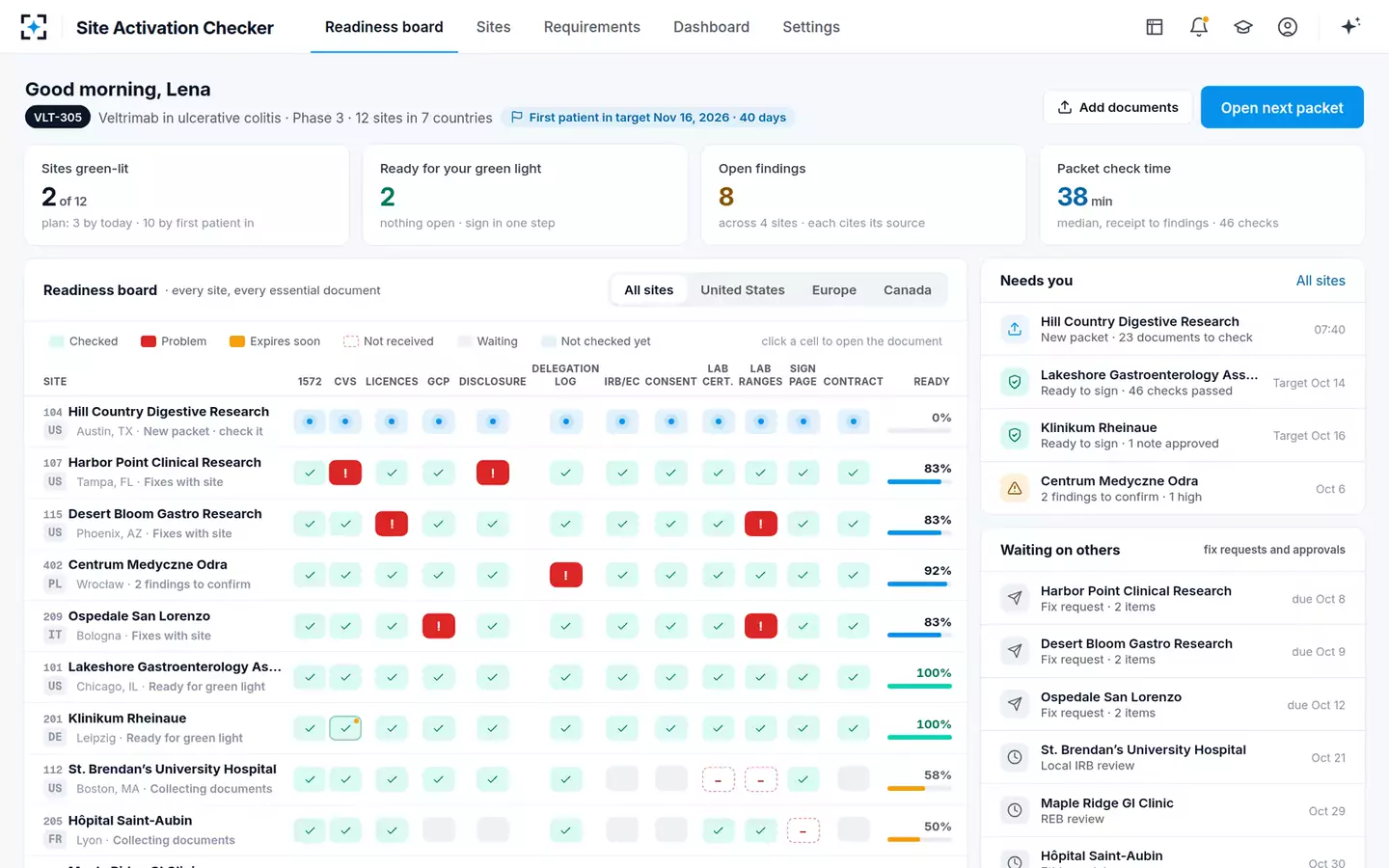Open the layout panel icon in header
This screenshot has height=868, width=1389.
(x=1155, y=27)
